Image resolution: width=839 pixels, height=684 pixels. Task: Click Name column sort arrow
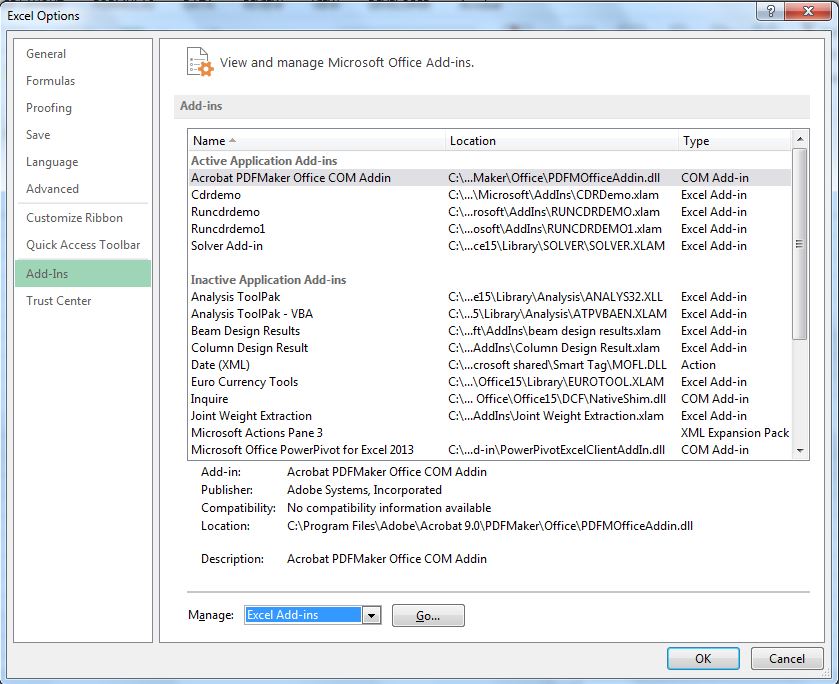(x=232, y=140)
